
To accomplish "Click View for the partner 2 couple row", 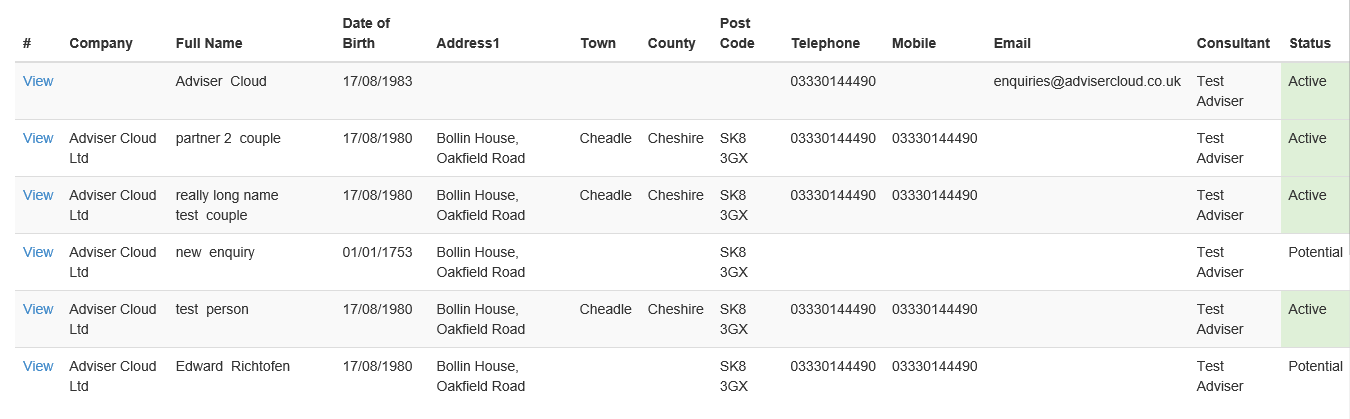I will point(38,138).
